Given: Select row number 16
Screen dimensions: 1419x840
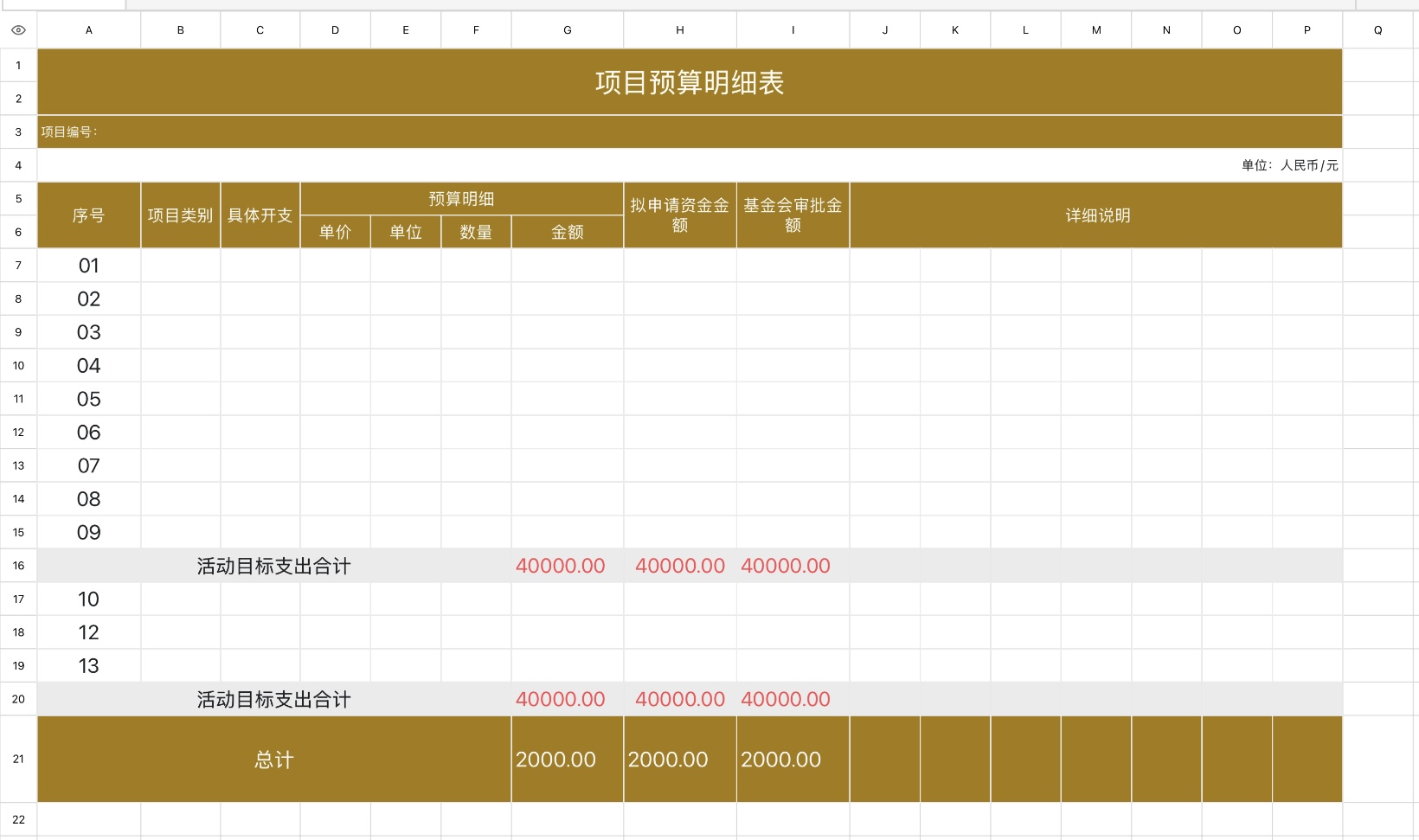Looking at the screenshot, I should 18,565.
